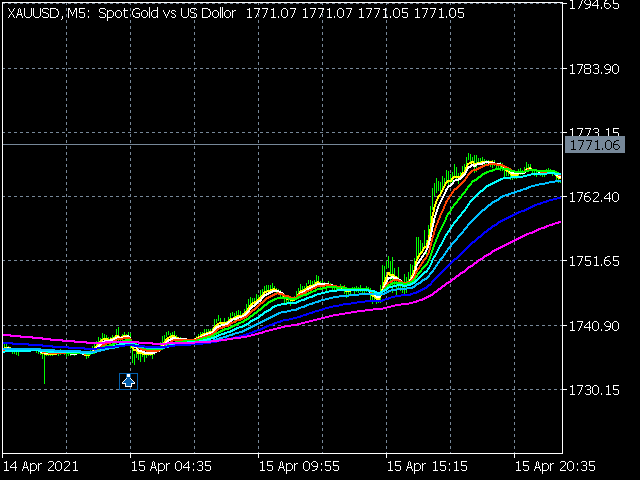
Task: Click the 1730.15 price scale label
Action: (x=594, y=390)
